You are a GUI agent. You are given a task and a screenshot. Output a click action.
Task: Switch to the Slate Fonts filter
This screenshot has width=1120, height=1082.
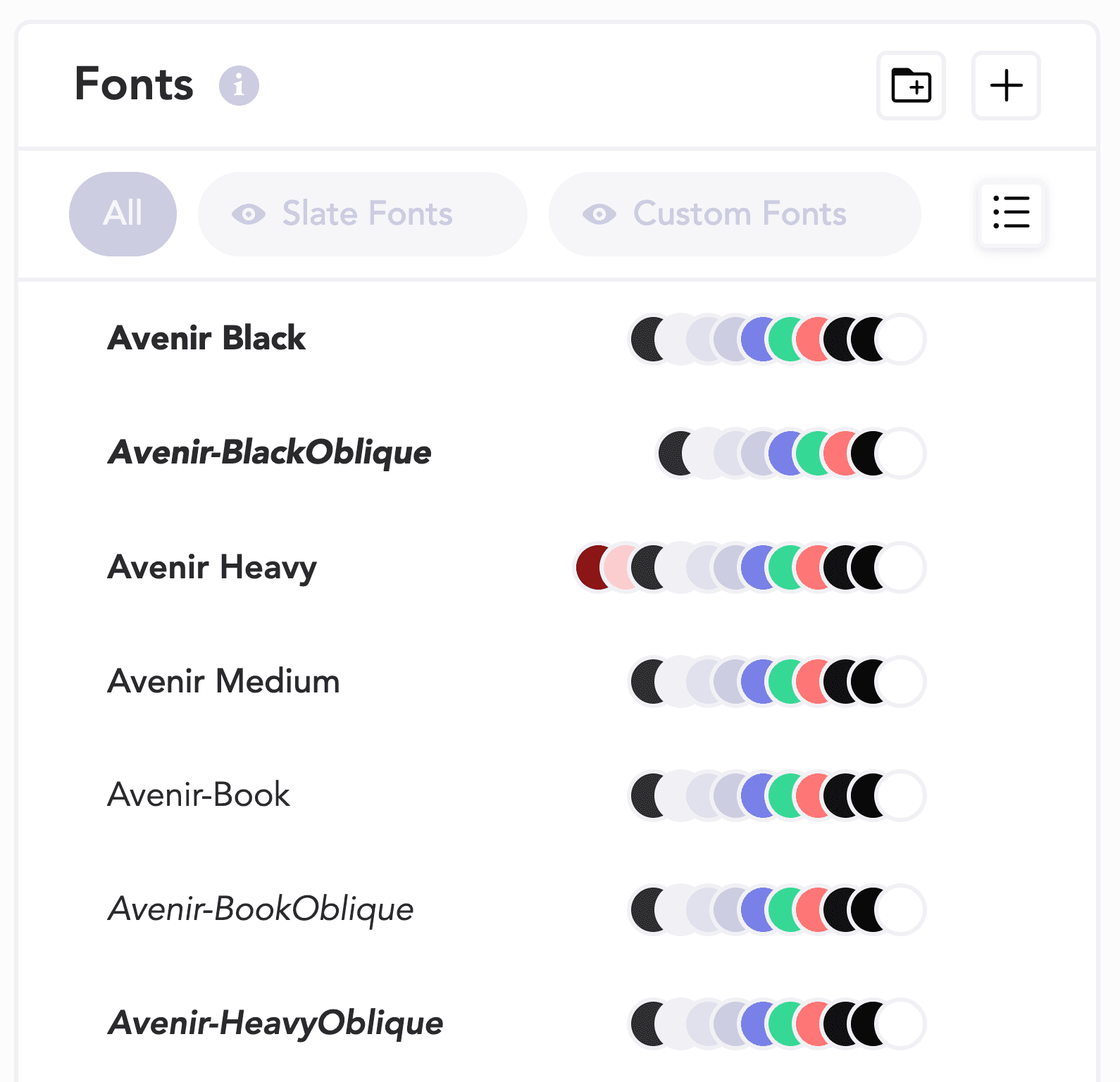click(x=367, y=214)
